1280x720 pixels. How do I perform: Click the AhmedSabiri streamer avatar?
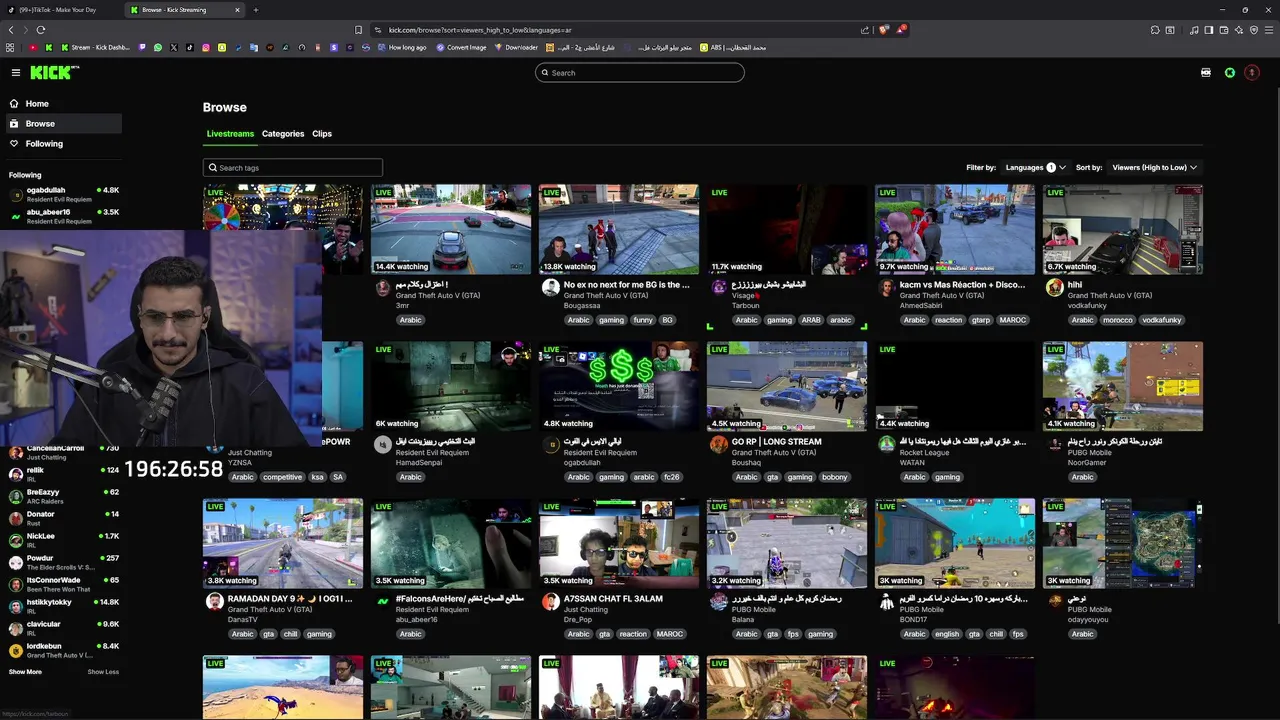coord(886,288)
